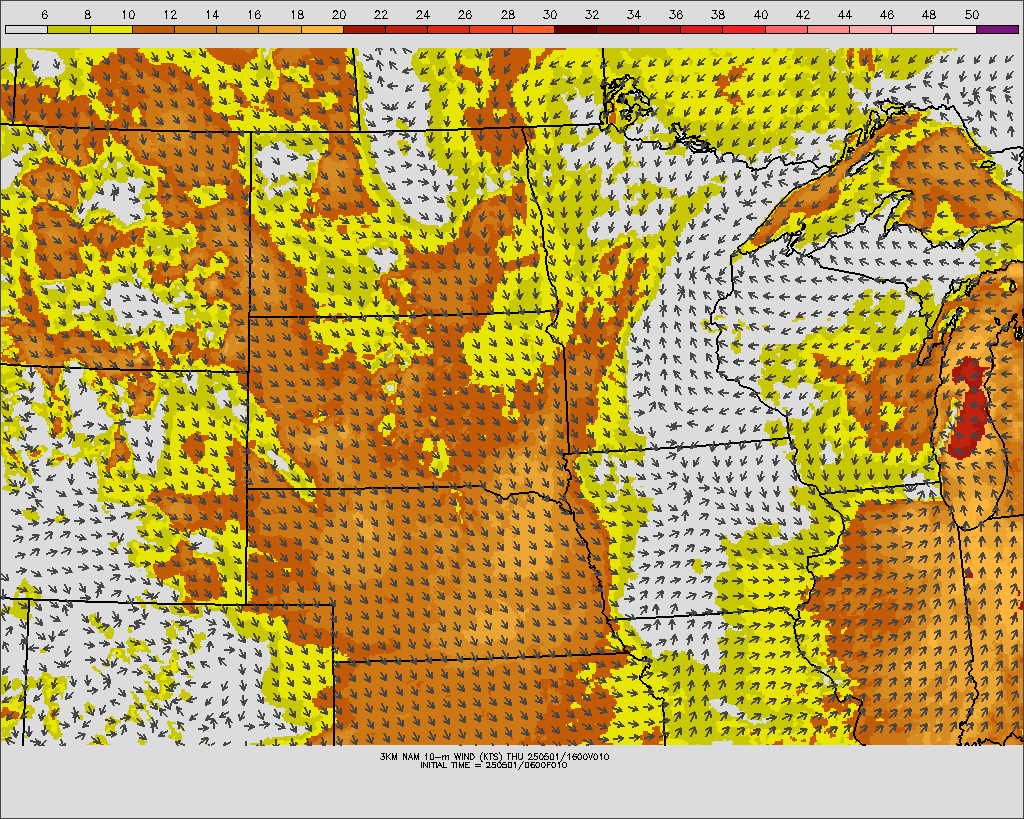
Task: Click the legend label "44"
Action: coord(845,14)
